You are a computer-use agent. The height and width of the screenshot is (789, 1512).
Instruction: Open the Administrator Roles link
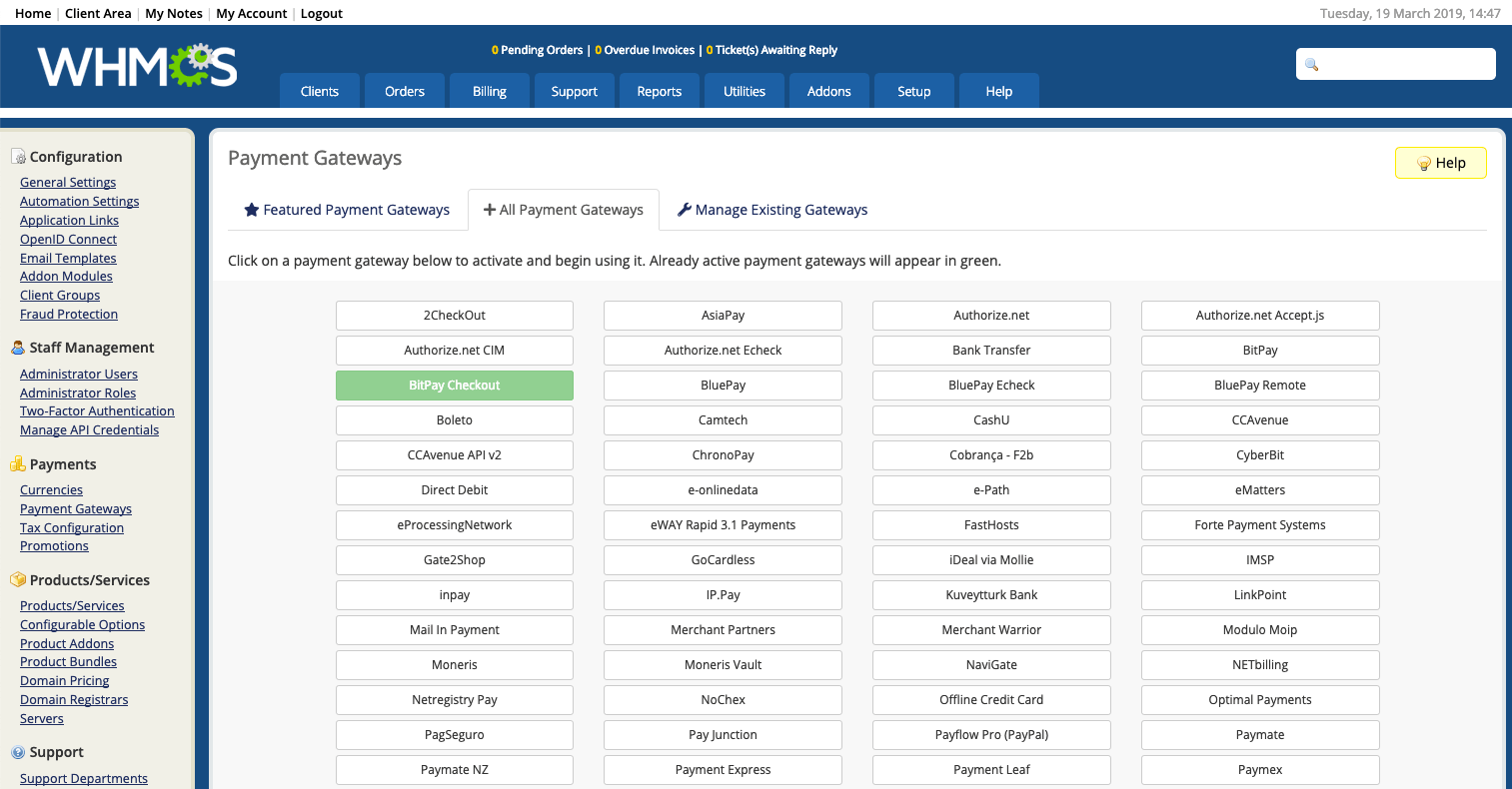pos(78,393)
